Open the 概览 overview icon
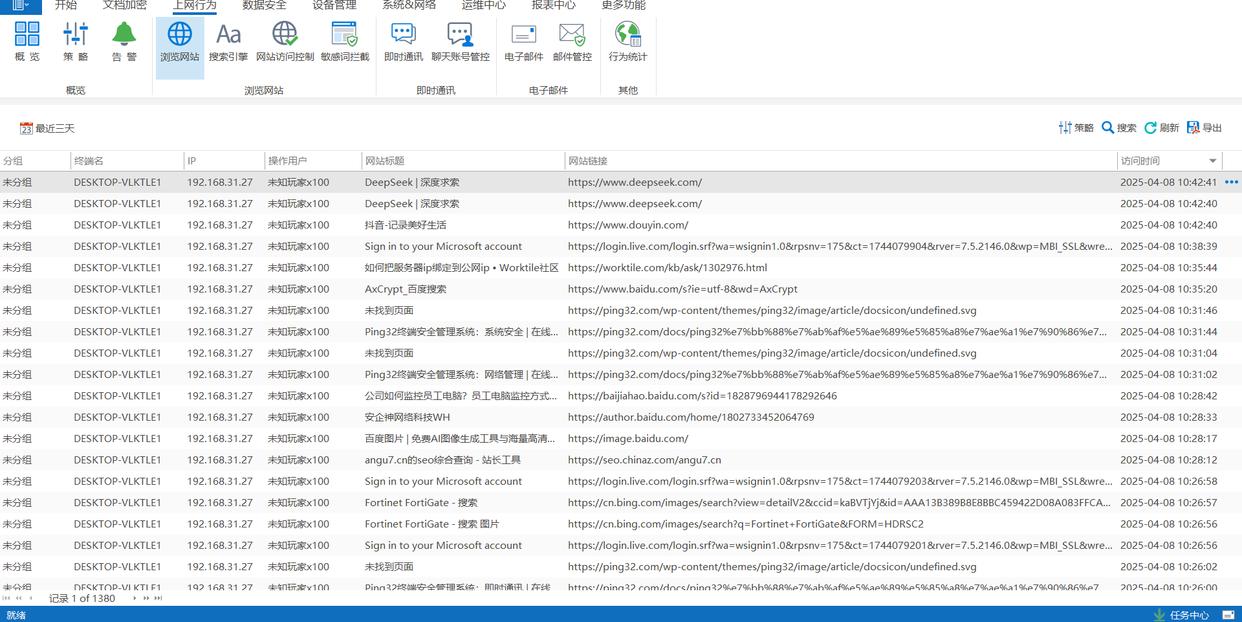The width and height of the screenshot is (1242, 622). point(28,42)
